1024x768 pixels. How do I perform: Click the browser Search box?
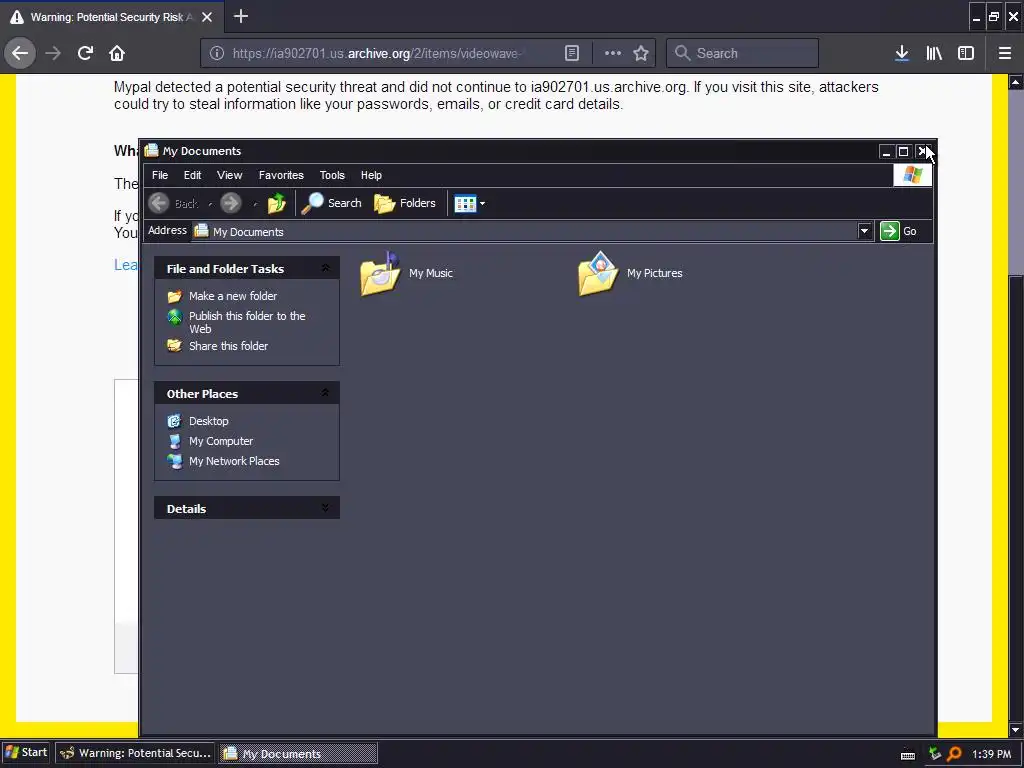[x=742, y=53]
